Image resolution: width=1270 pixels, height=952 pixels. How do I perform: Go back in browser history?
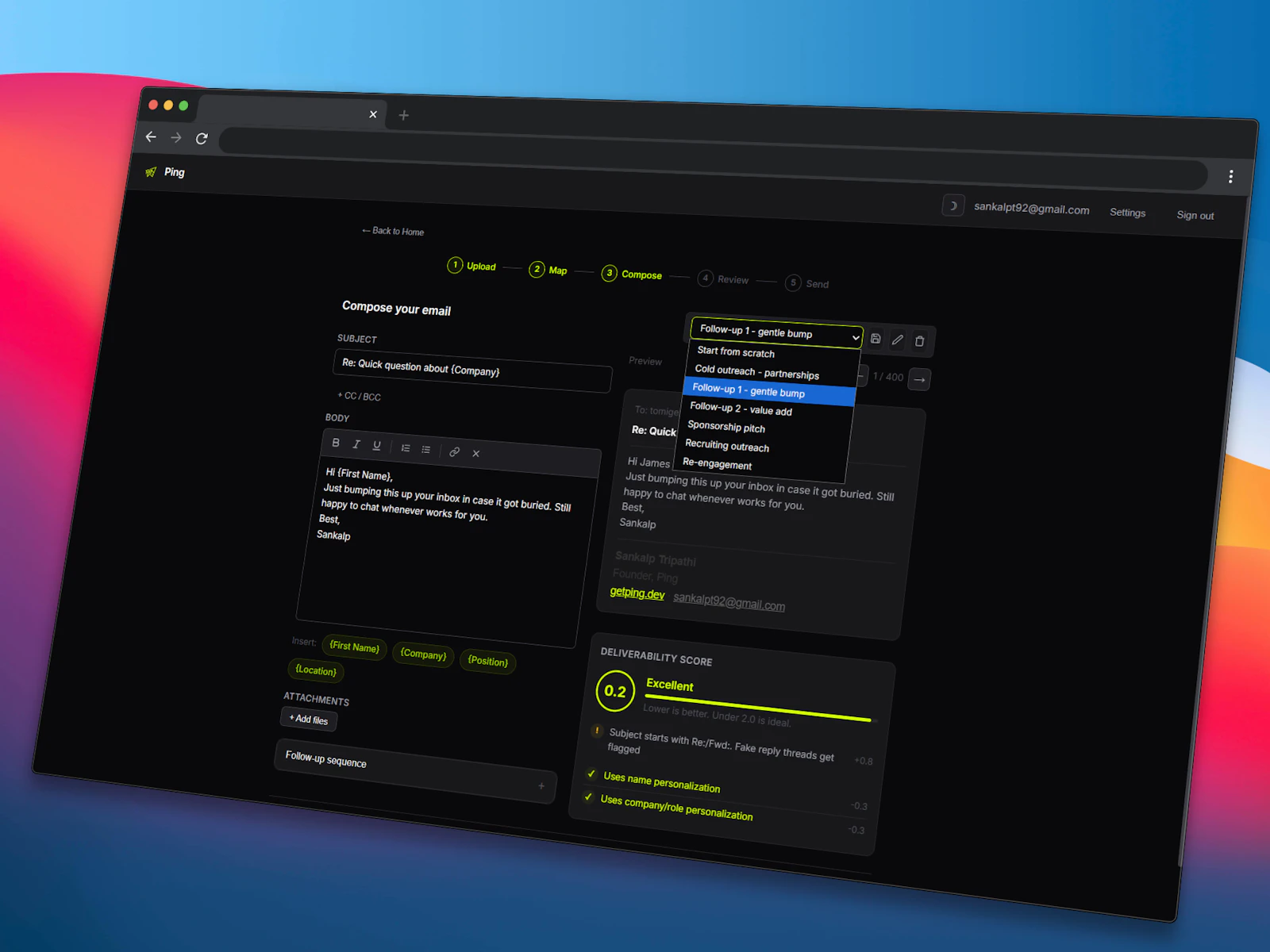click(151, 136)
